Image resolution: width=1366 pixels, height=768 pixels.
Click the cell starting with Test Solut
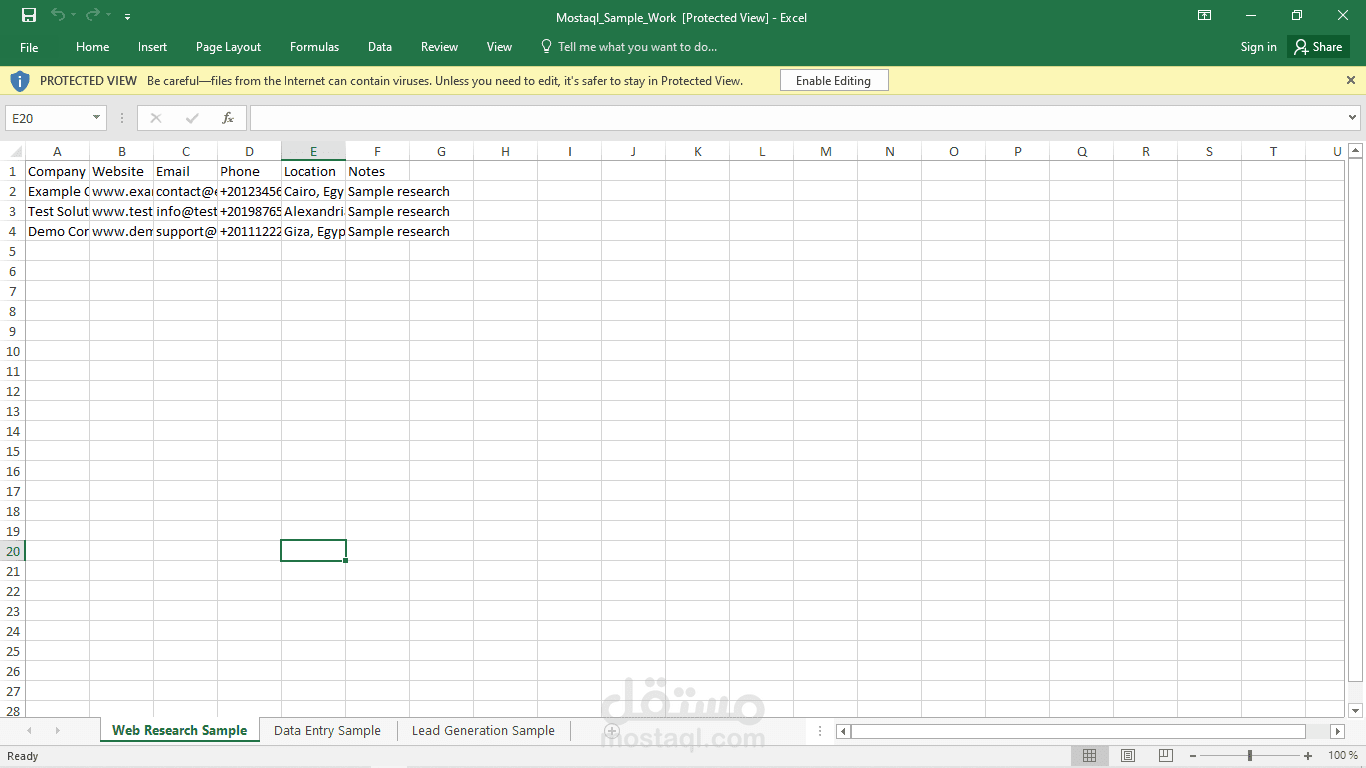[57, 211]
